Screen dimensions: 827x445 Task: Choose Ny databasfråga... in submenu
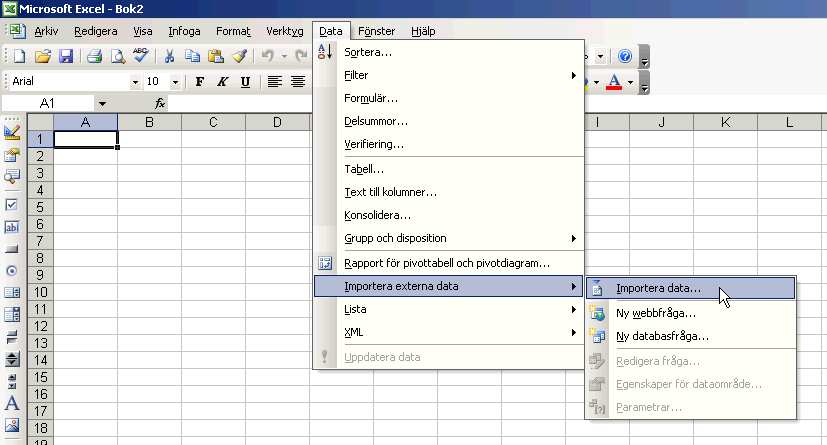690,336
